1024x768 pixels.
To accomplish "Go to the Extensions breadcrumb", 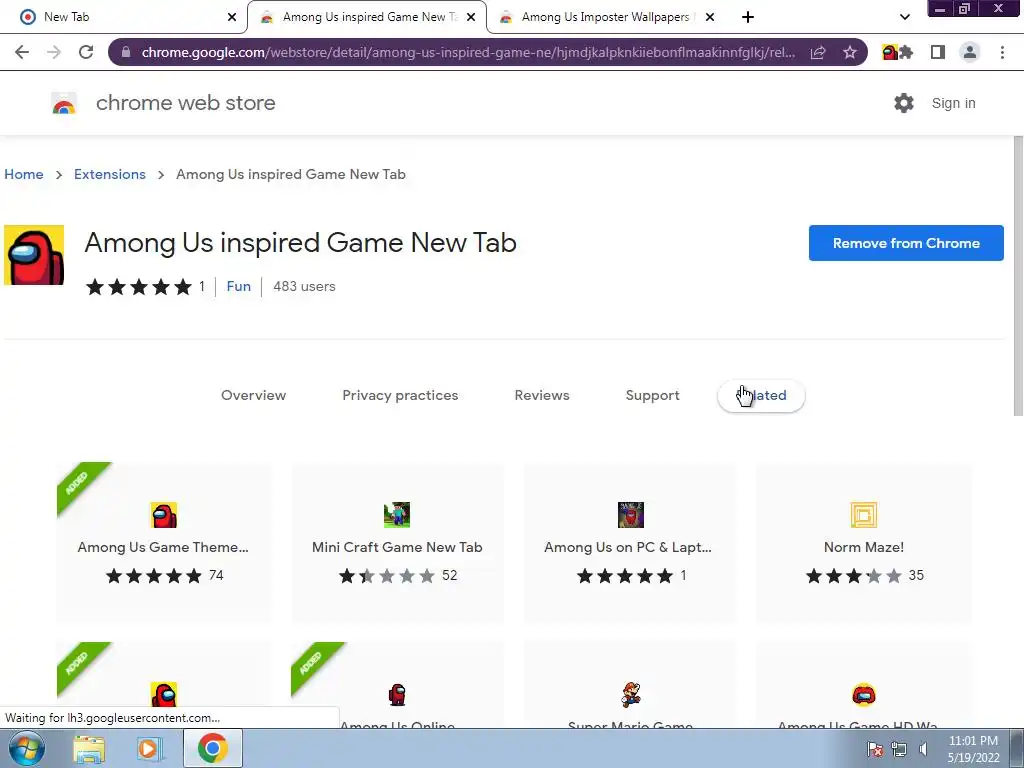I will coord(110,174).
